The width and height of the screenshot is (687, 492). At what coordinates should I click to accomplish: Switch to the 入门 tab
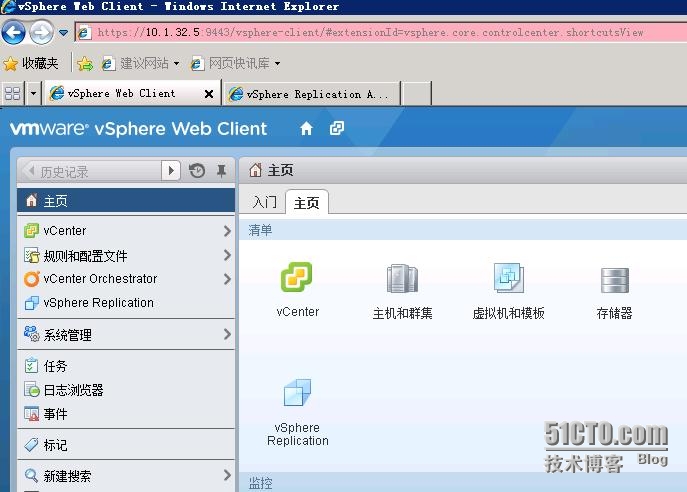point(264,202)
